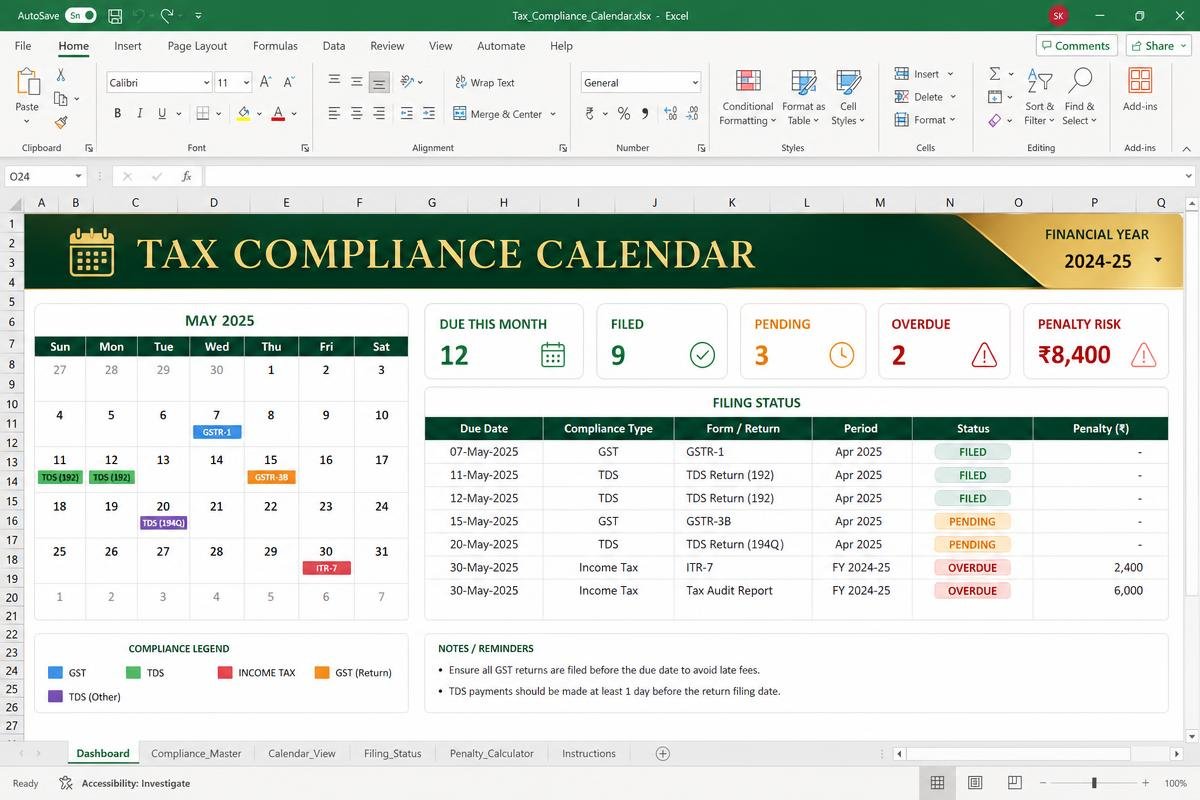Open the Page Layout ribbon tab

197,46
